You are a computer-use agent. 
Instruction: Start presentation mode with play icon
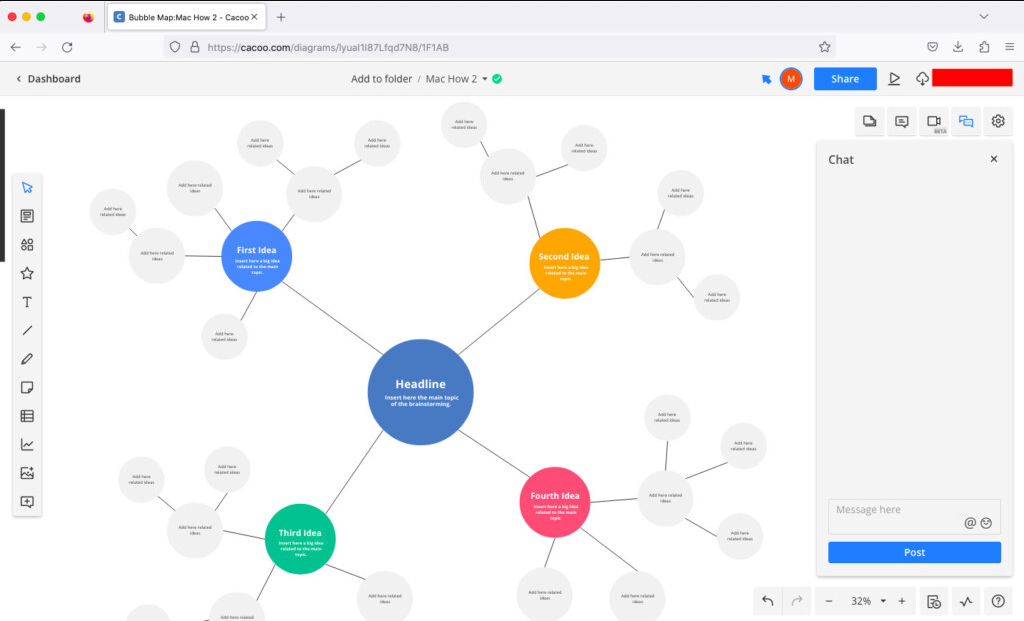[x=894, y=79]
